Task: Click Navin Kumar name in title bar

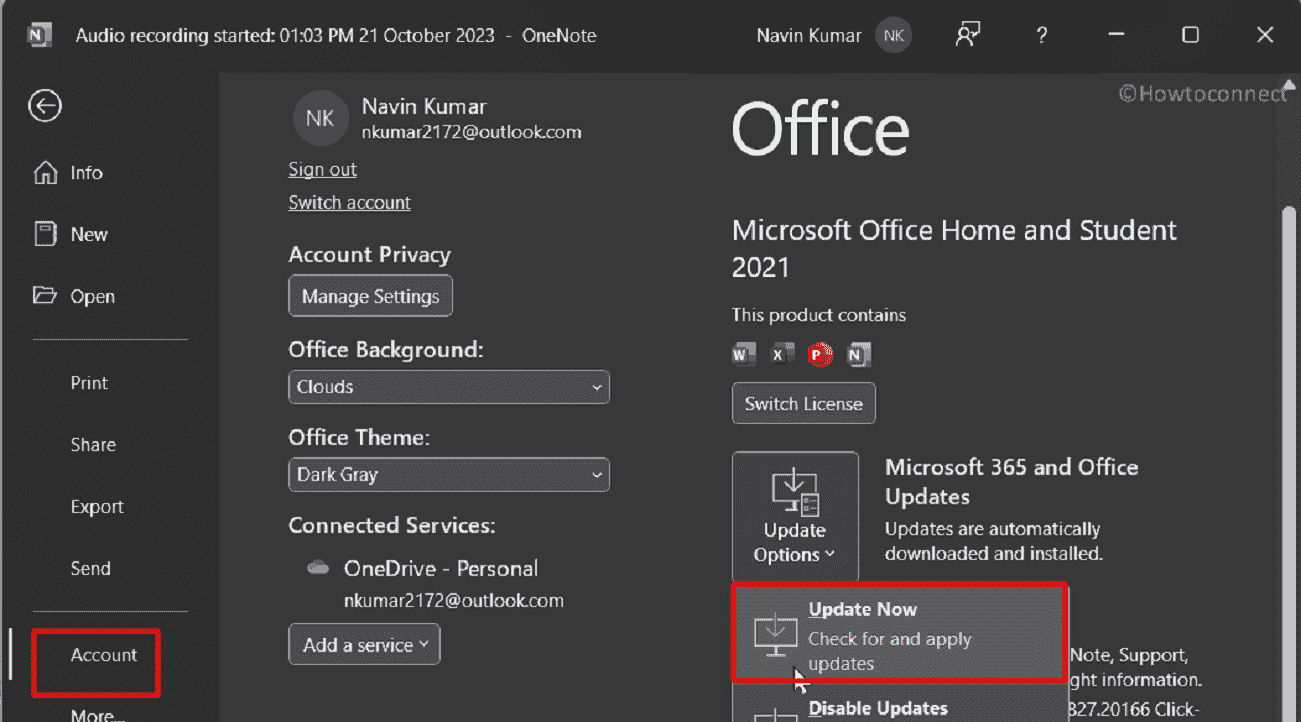Action: (809, 35)
